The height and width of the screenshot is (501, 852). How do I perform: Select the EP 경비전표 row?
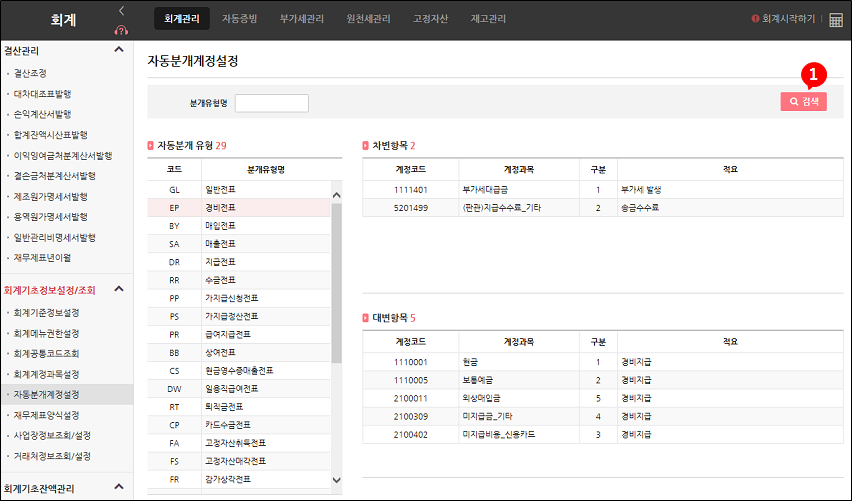pyautogui.click(x=239, y=208)
